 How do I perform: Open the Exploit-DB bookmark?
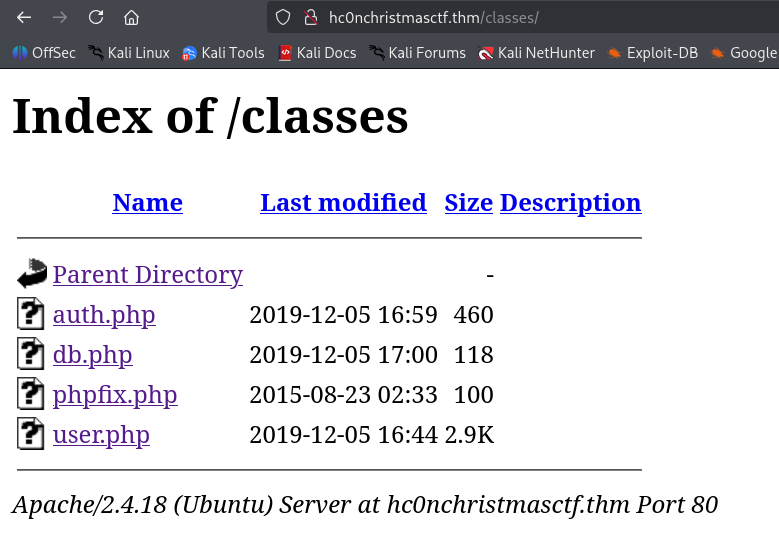(x=652, y=53)
